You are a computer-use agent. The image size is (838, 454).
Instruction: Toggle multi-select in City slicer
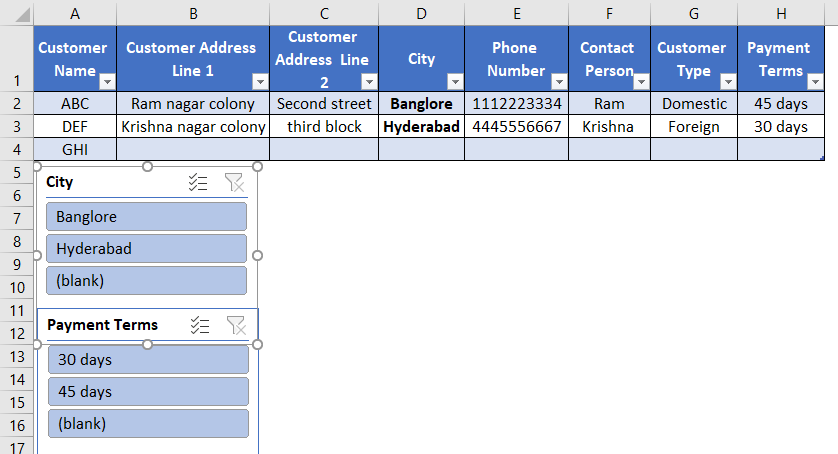pyautogui.click(x=199, y=182)
